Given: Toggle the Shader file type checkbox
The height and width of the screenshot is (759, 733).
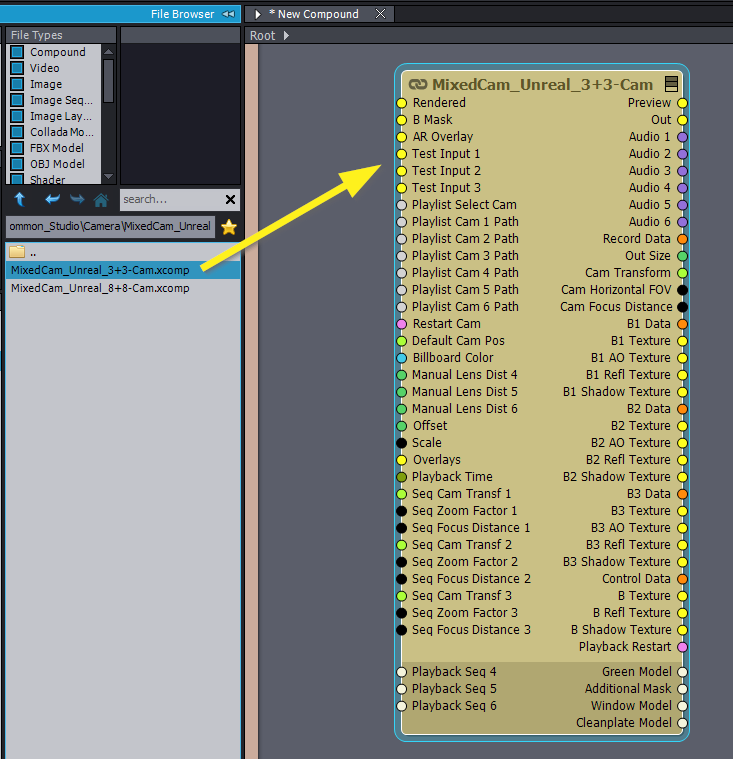Looking at the screenshot, I should pyautogui.click(x=17, y=179).
